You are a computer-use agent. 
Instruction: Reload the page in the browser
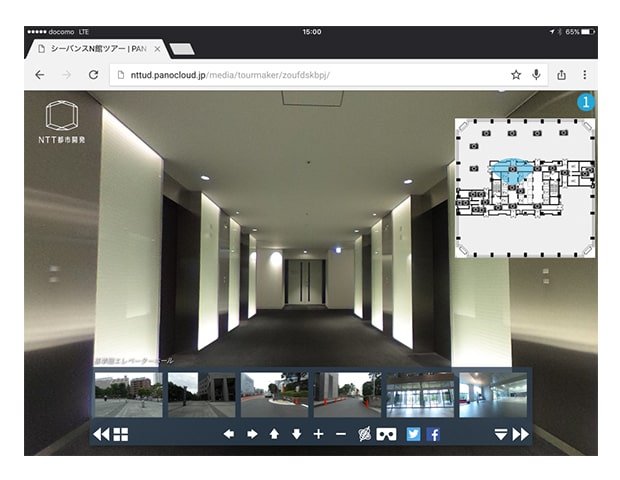pyautogui.click(x=93, y=75)
